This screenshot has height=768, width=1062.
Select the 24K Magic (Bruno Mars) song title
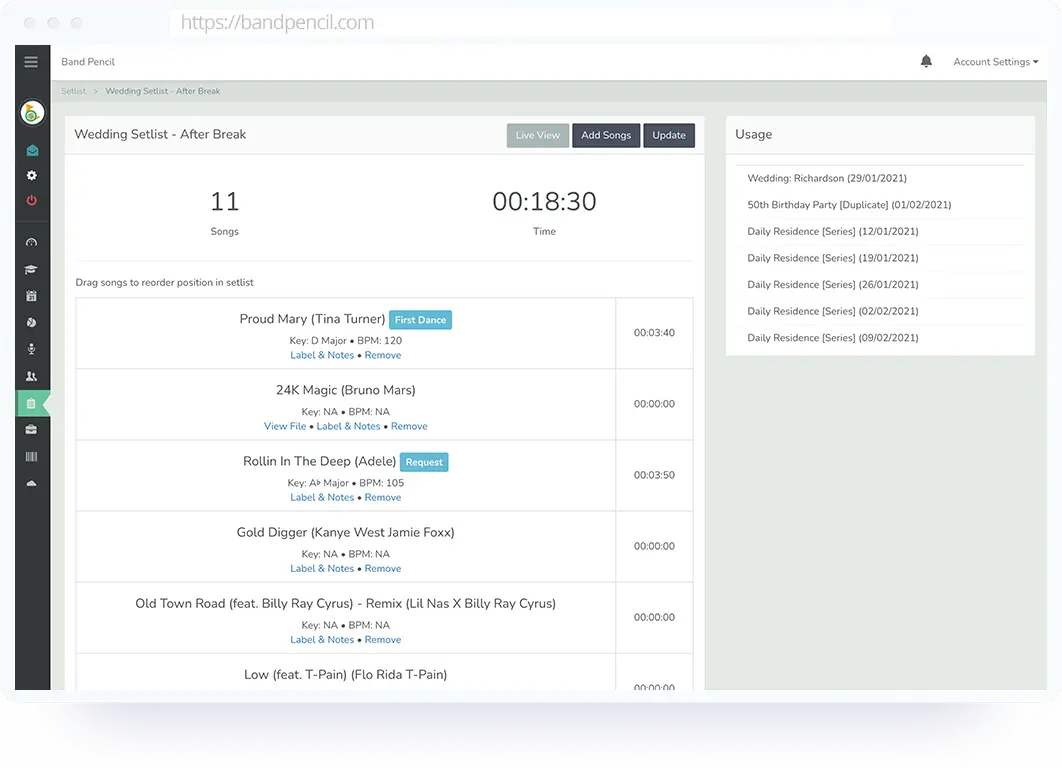click(x=345, y=390)
